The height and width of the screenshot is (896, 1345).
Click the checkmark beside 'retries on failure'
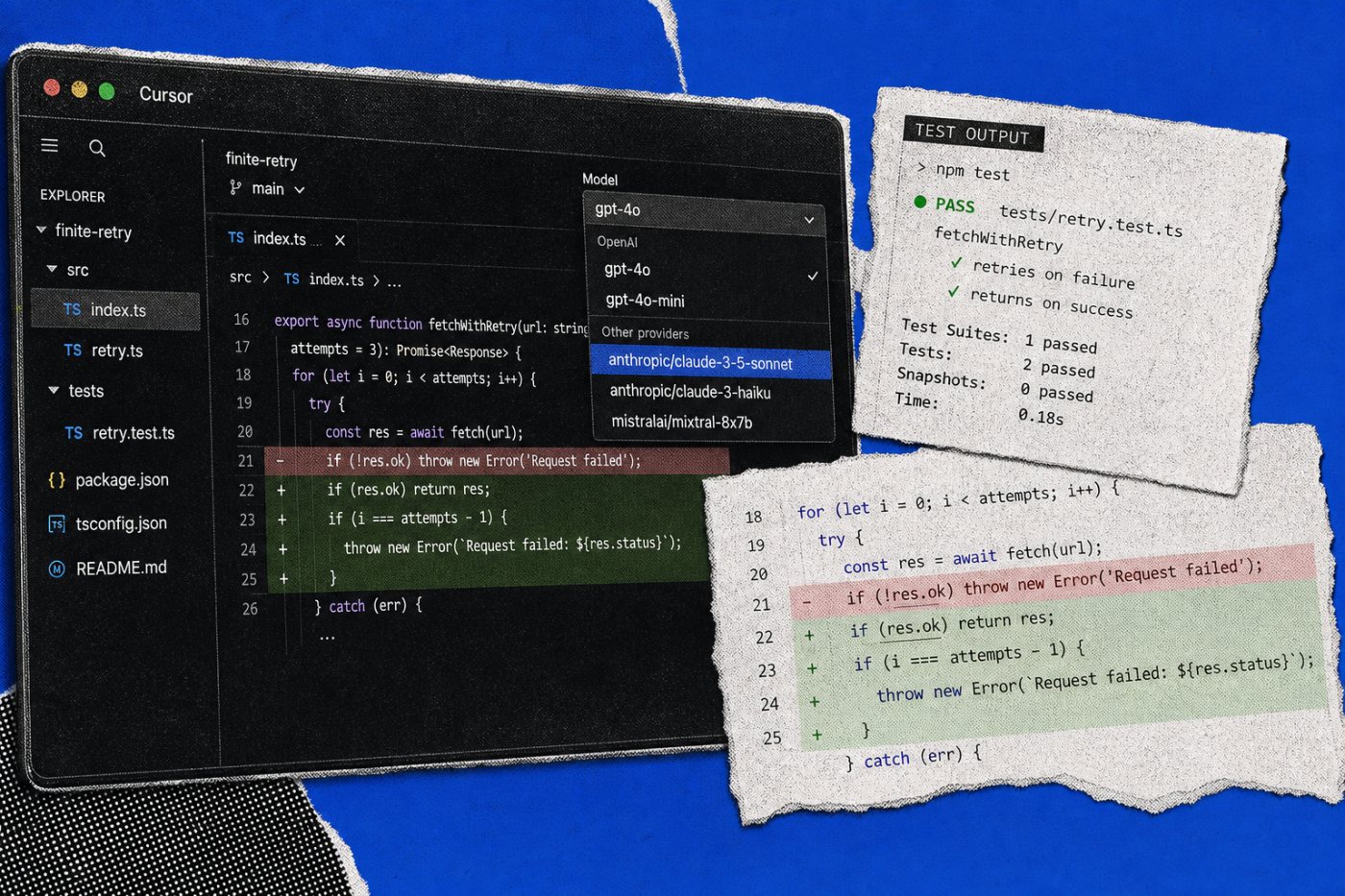click(957, 262)
